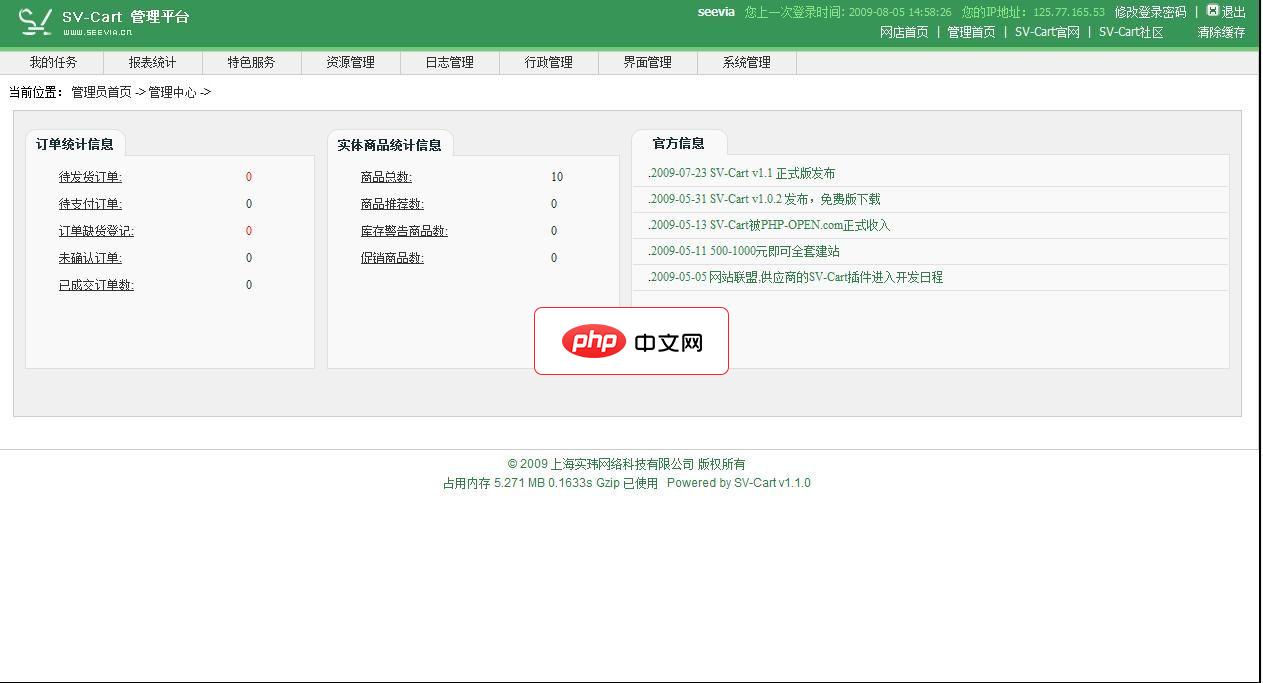Open the 日志管理 section

[x=449, y=61]
